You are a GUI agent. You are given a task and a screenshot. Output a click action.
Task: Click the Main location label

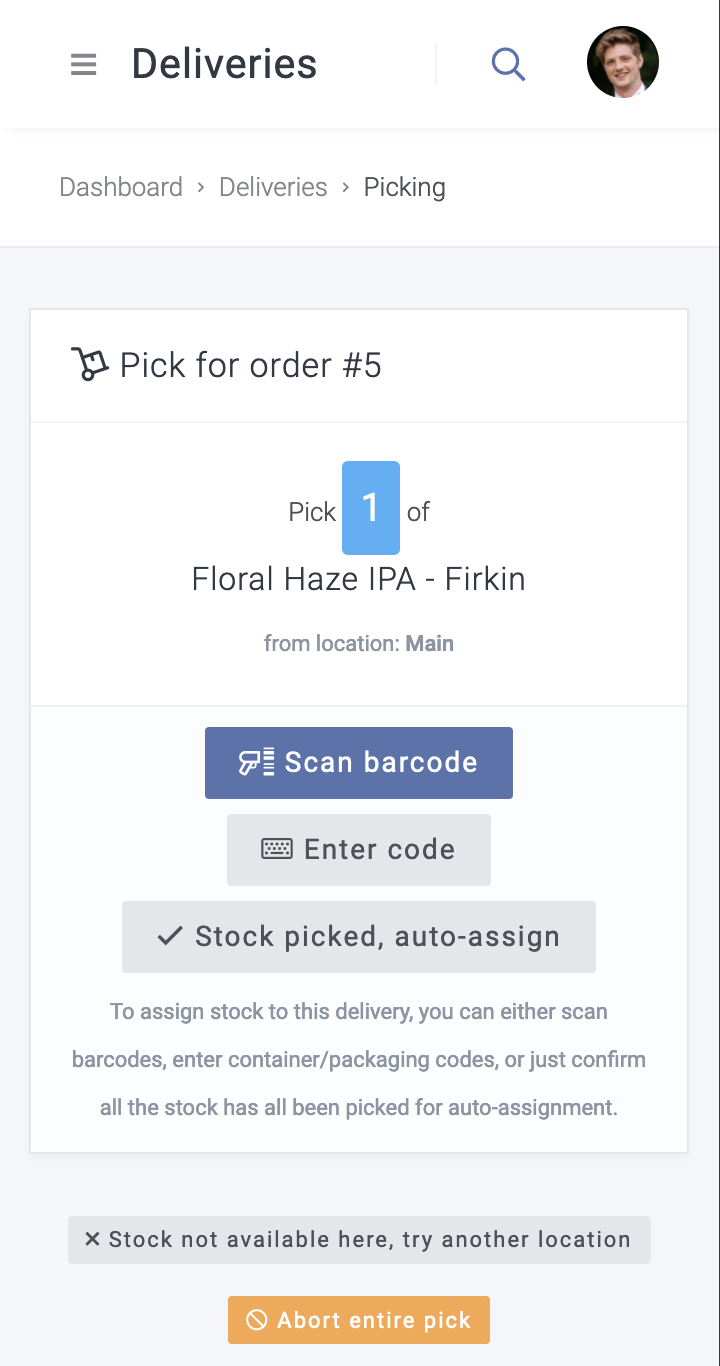click(x=430, y=643)
